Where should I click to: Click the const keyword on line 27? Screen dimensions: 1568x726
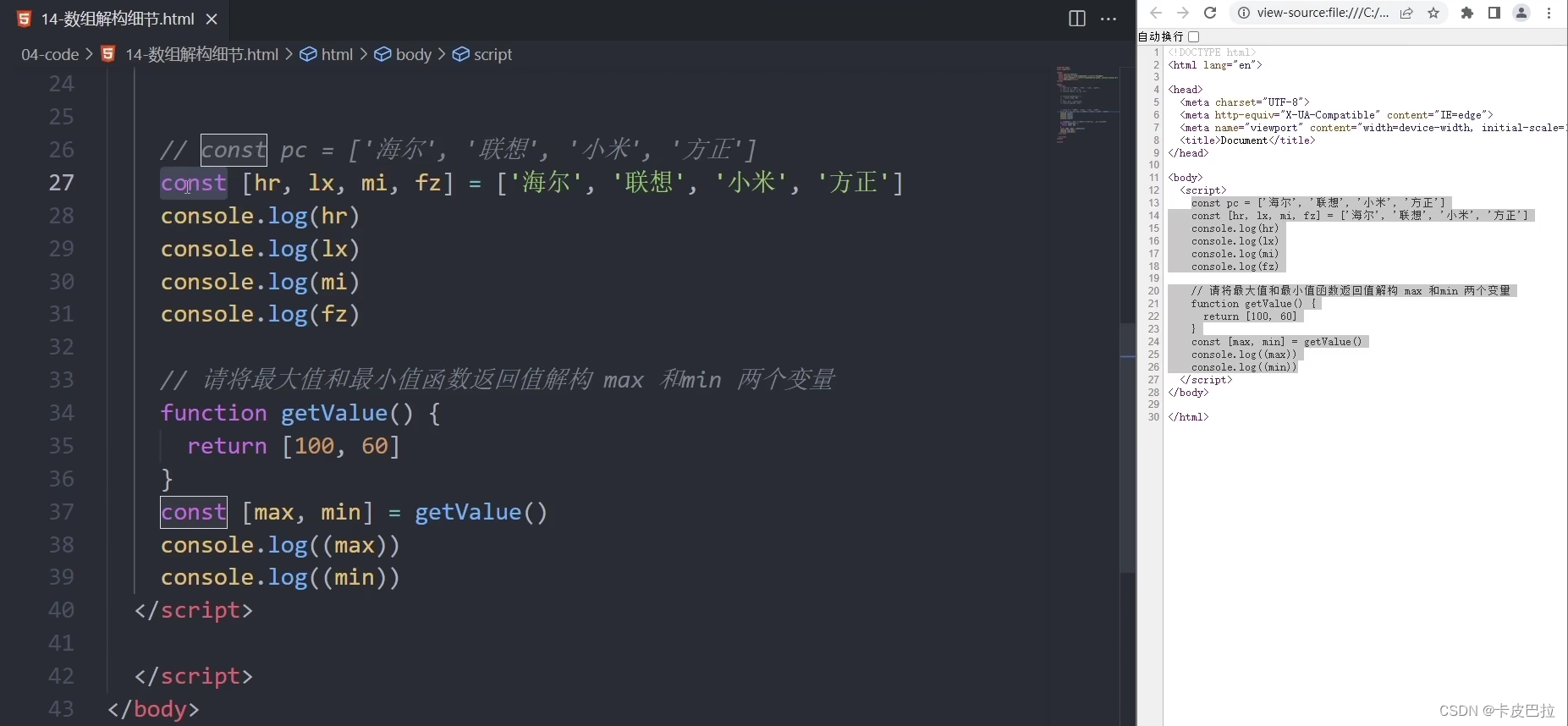pyautogui.click(x=194, y=183)
